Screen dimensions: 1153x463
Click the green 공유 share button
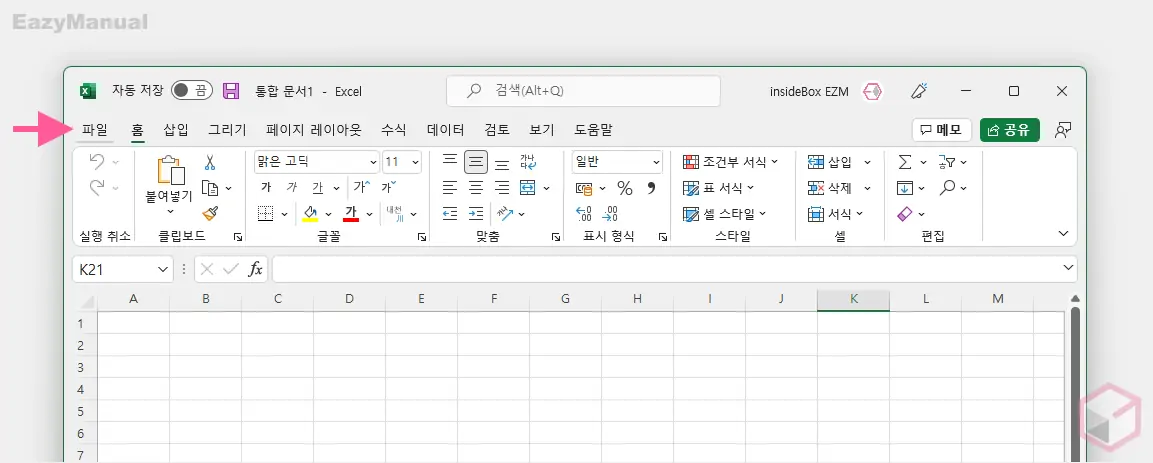click(x=1010, y=130)
